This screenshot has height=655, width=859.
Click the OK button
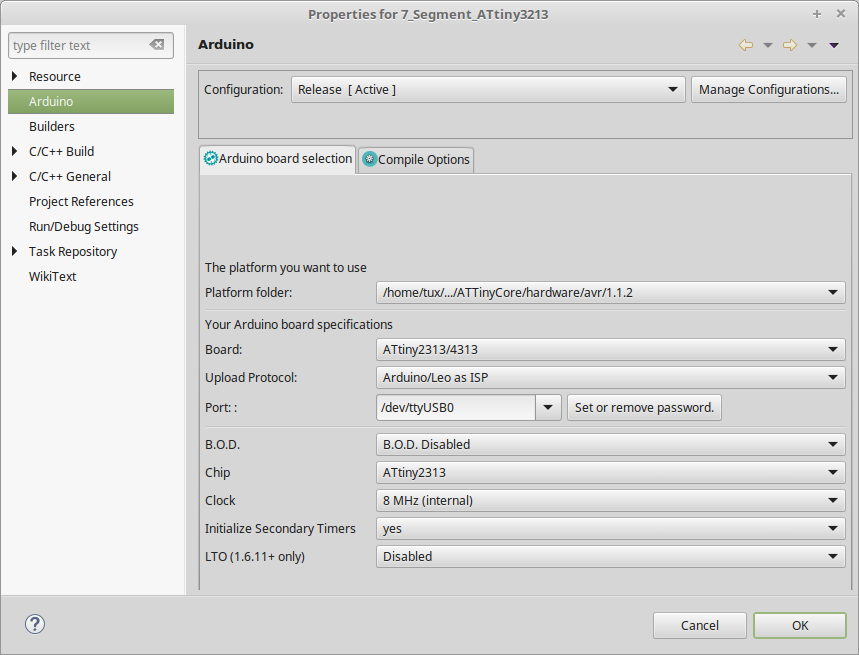click(800, 625)
